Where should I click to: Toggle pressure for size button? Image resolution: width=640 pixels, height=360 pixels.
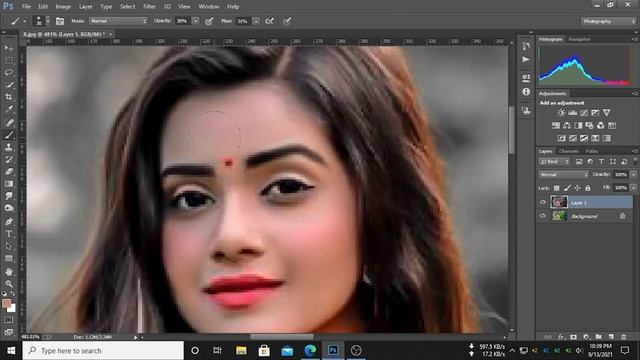pos(287,21)
